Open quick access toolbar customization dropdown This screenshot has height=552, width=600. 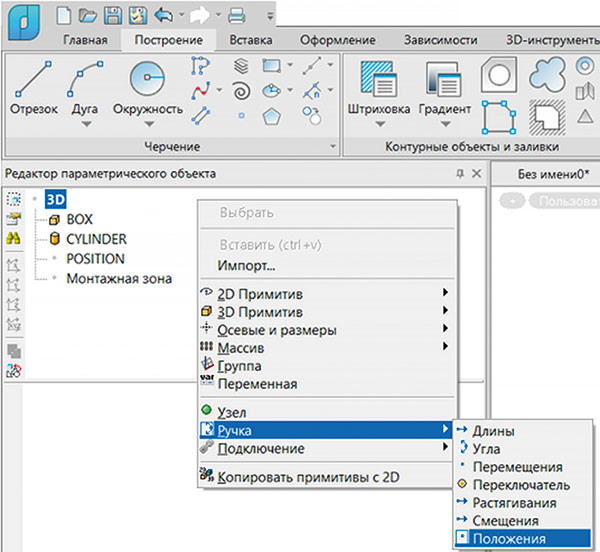tap(270, 16)
